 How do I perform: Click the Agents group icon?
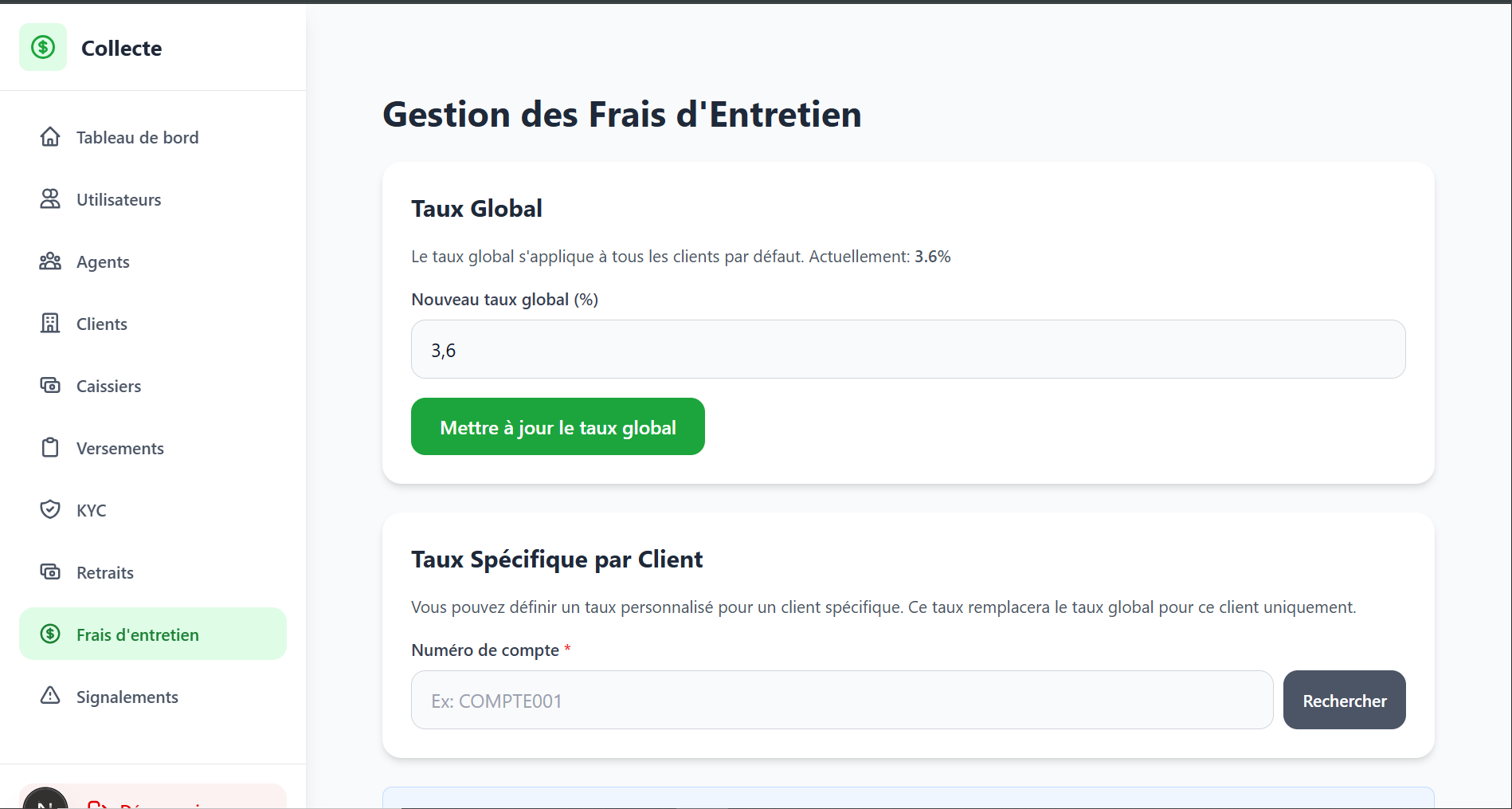pos(50,261)
